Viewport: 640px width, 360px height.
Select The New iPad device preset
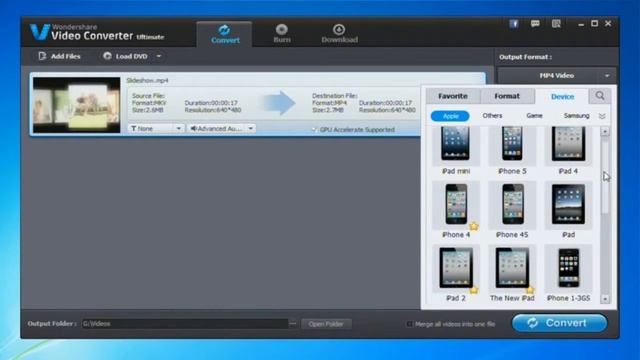coord(512,273)
